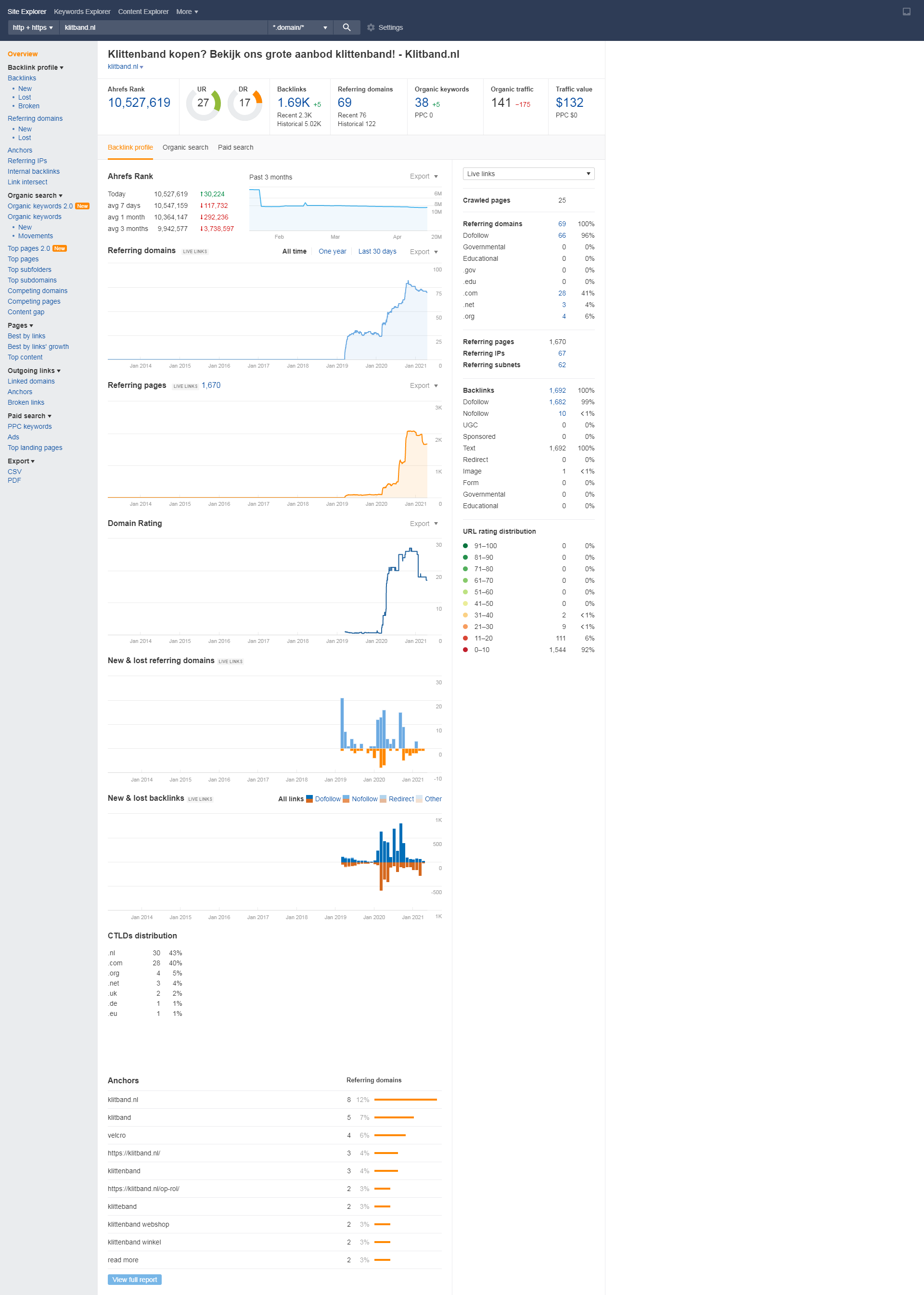Click the klittenband webshop anchor row
The image size is (924, 1295).
click(x=274, y=1224)
